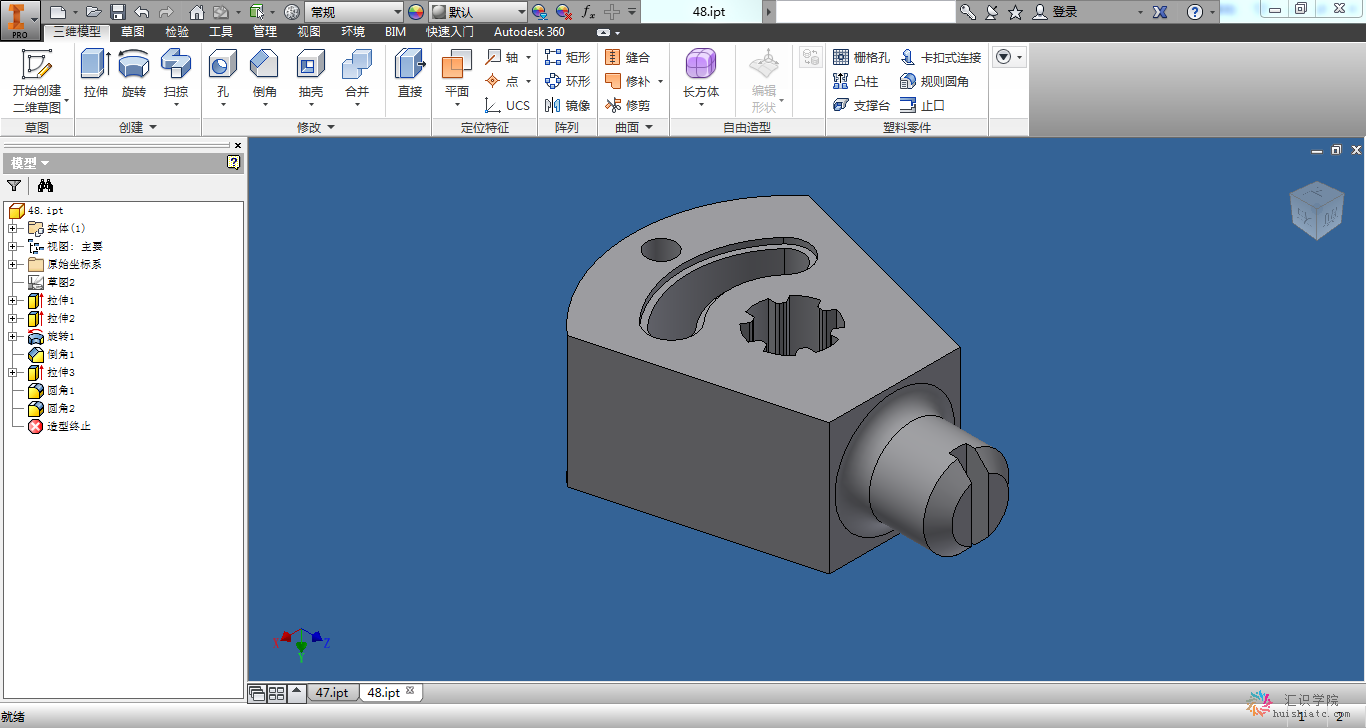Image resolution: width=1366 pixels, height=728 pixels.
Task: Click the binoculars find icon in browser
Action: tap(45, 185)
